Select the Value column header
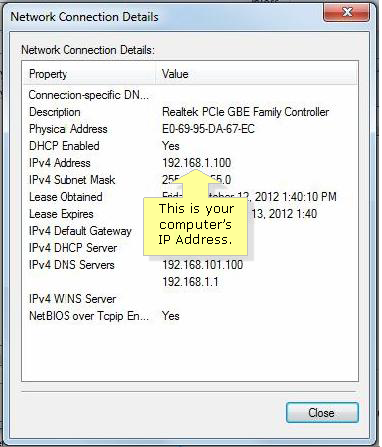 [x=257, y=74]
